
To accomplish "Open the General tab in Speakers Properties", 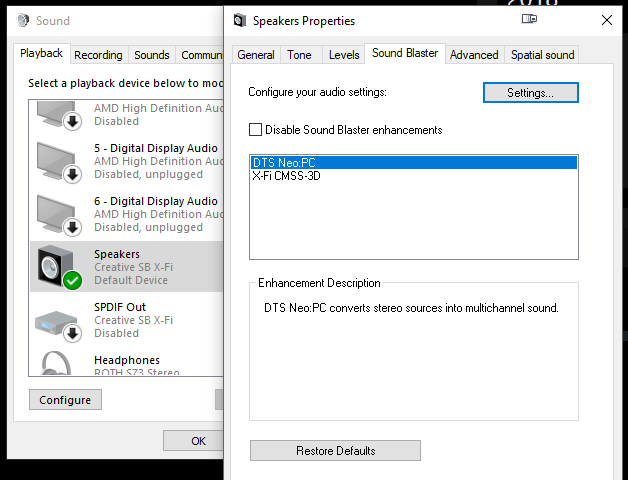I will [x=256, y=55].
